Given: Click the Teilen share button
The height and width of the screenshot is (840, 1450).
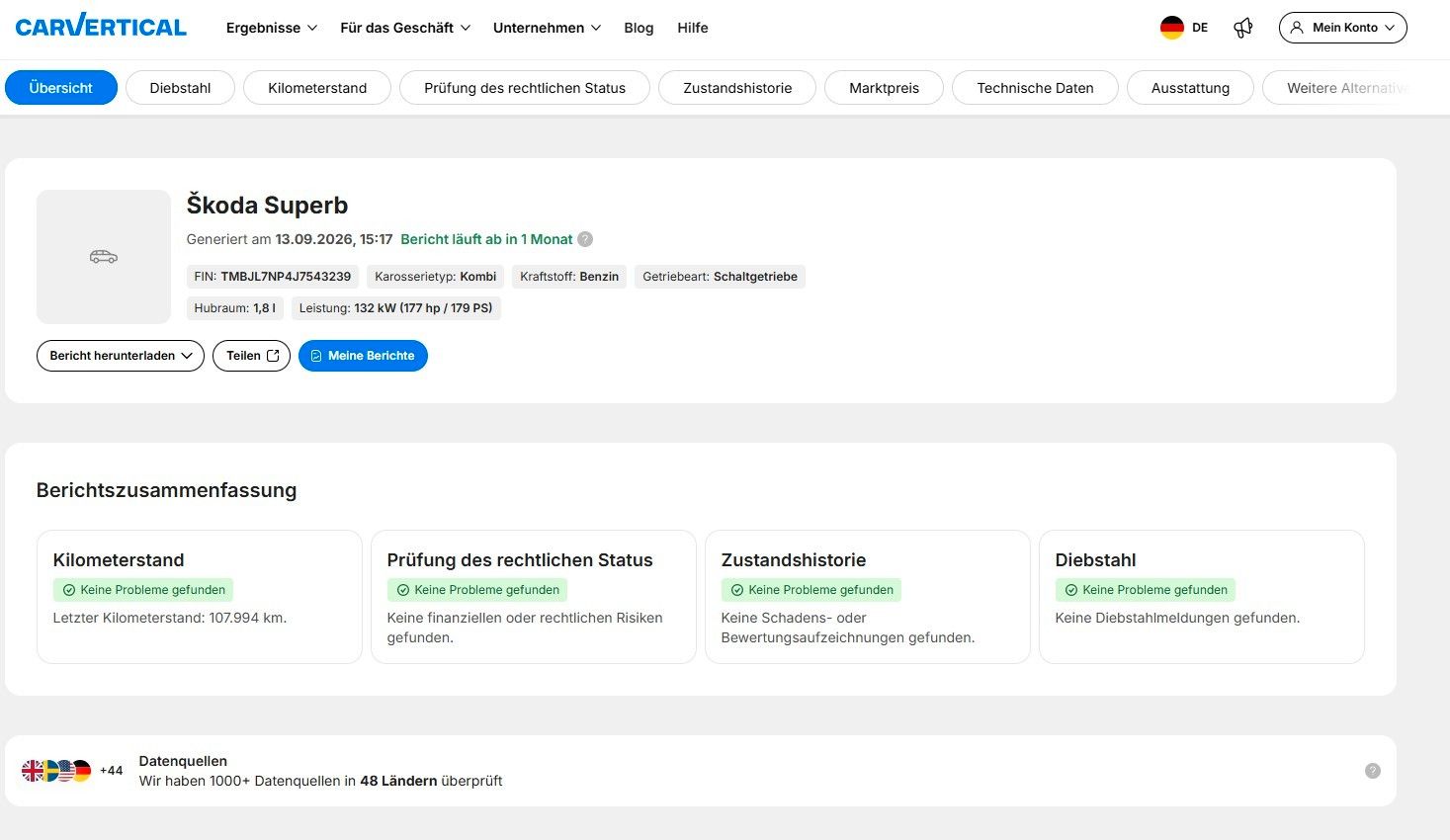Looking at the screenshot, I should pos(251,356).
